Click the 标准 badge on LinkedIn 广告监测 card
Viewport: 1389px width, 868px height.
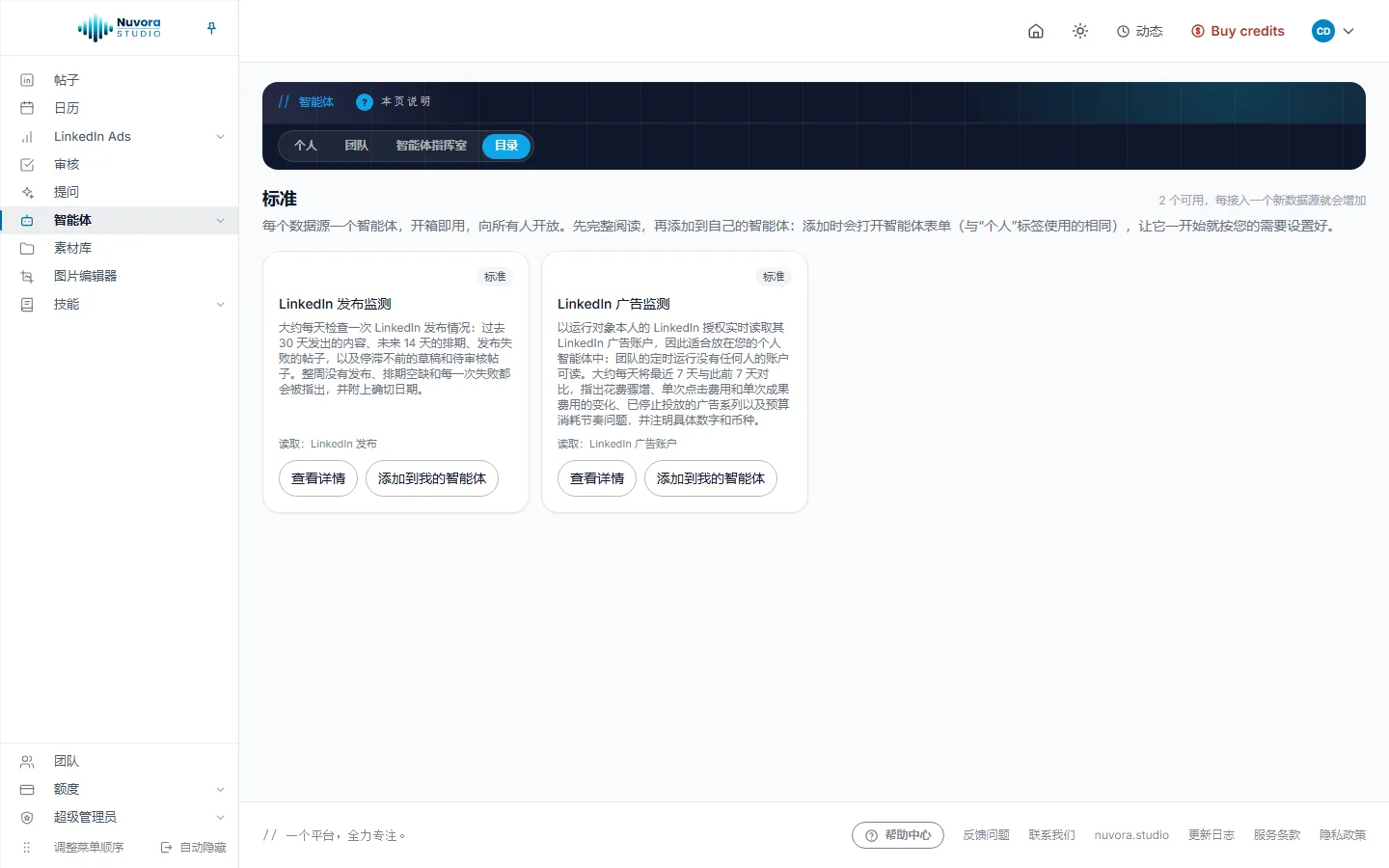tap(774, 277)
